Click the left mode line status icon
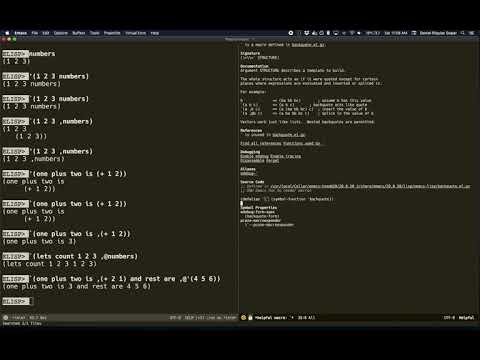This screenshot has width=480, height=360. tap(6, 318)
